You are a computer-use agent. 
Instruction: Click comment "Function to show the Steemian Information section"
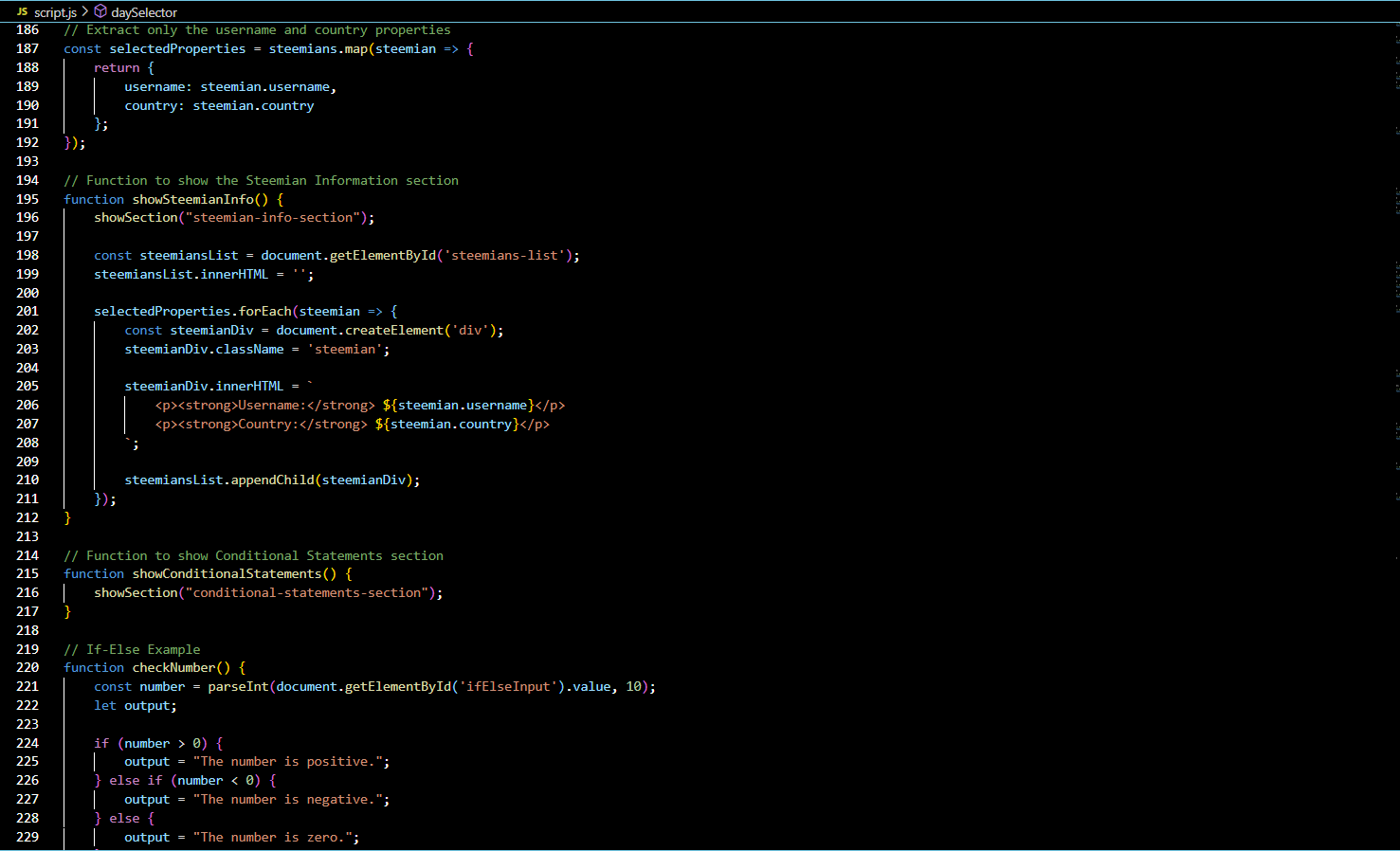point(261,180)
